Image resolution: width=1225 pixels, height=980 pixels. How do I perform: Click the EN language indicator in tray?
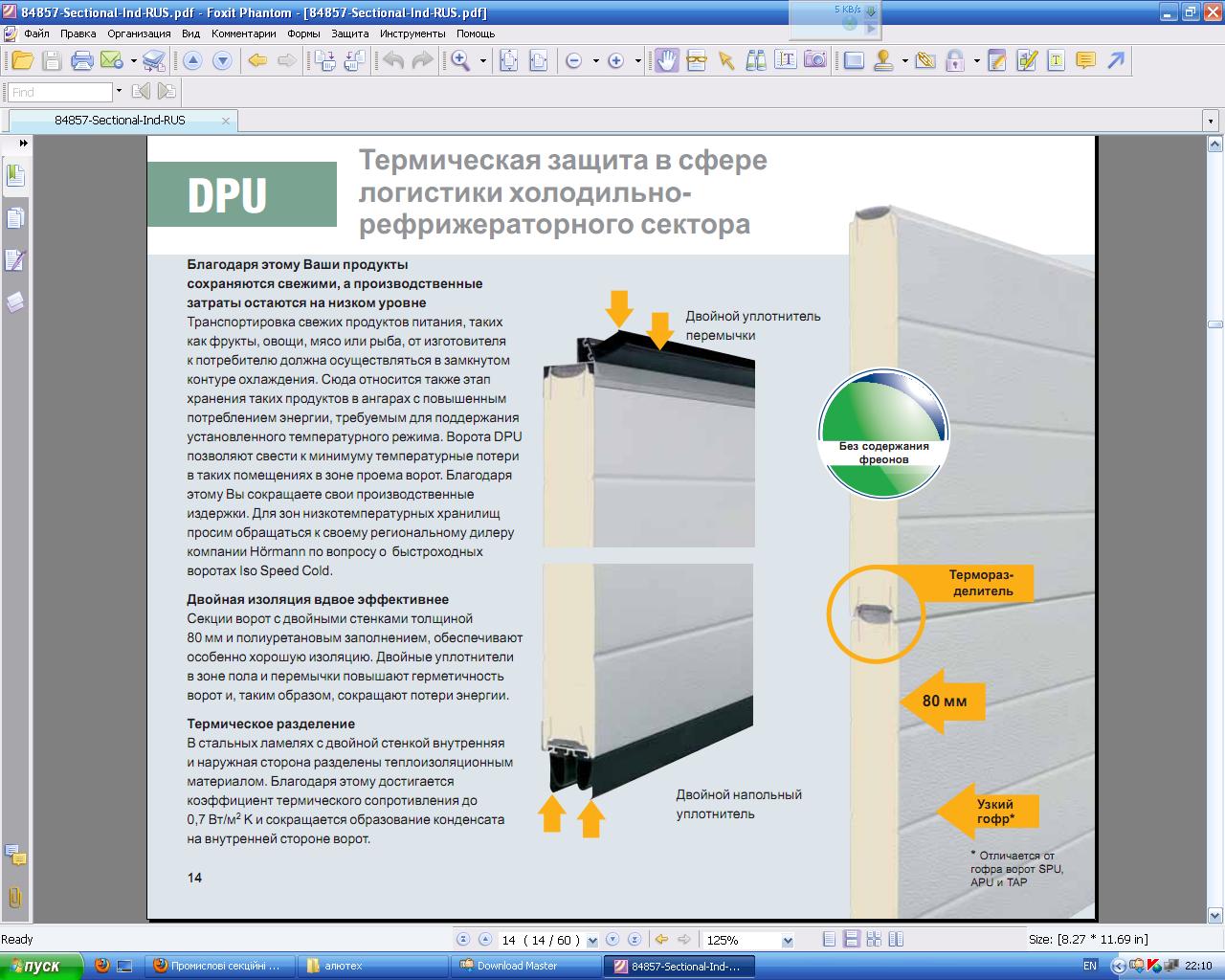click(1090, 966)
